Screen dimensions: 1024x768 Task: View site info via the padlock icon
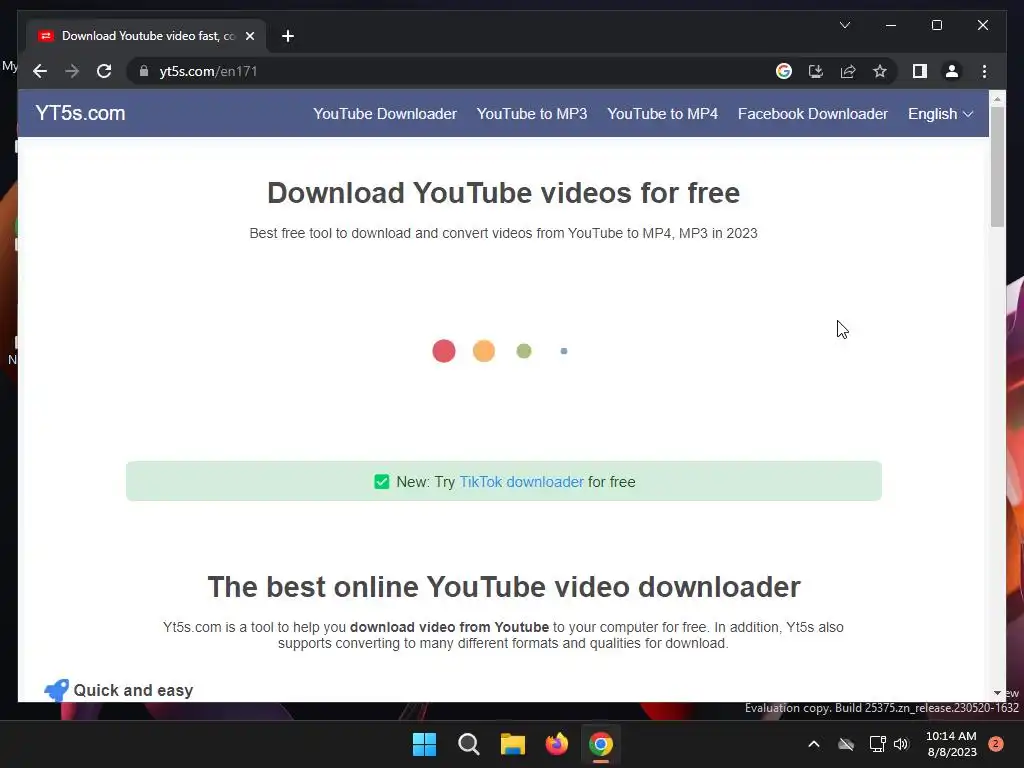point(144,71)
